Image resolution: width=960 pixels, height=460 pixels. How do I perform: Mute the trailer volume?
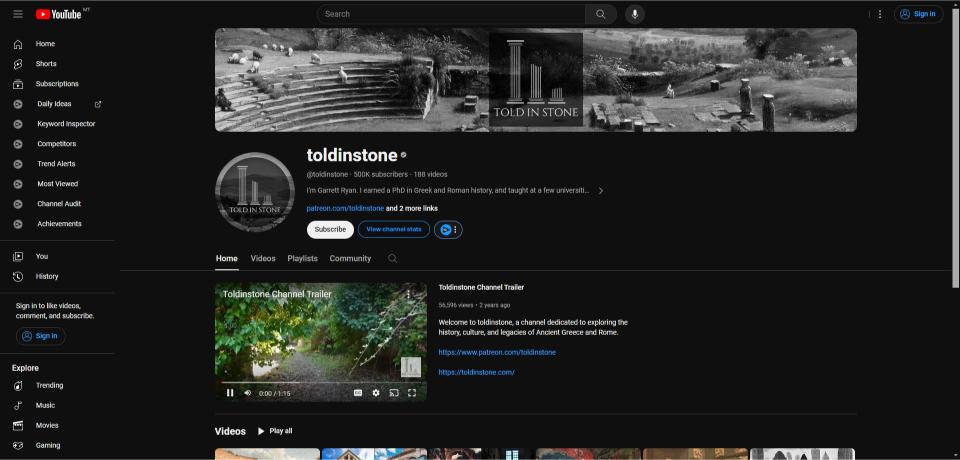(247, 393)
